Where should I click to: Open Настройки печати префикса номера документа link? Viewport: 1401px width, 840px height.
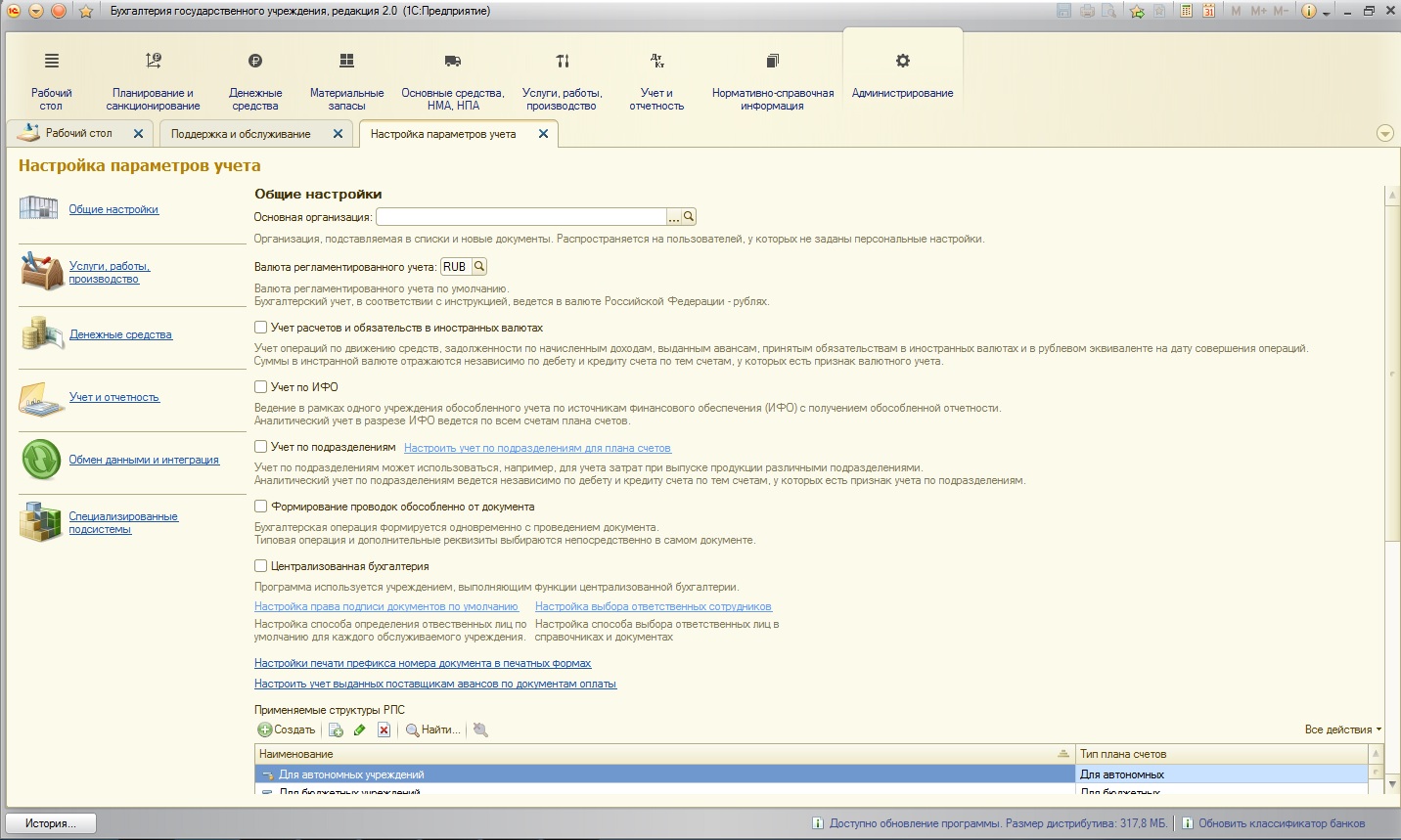coord(423,663)
